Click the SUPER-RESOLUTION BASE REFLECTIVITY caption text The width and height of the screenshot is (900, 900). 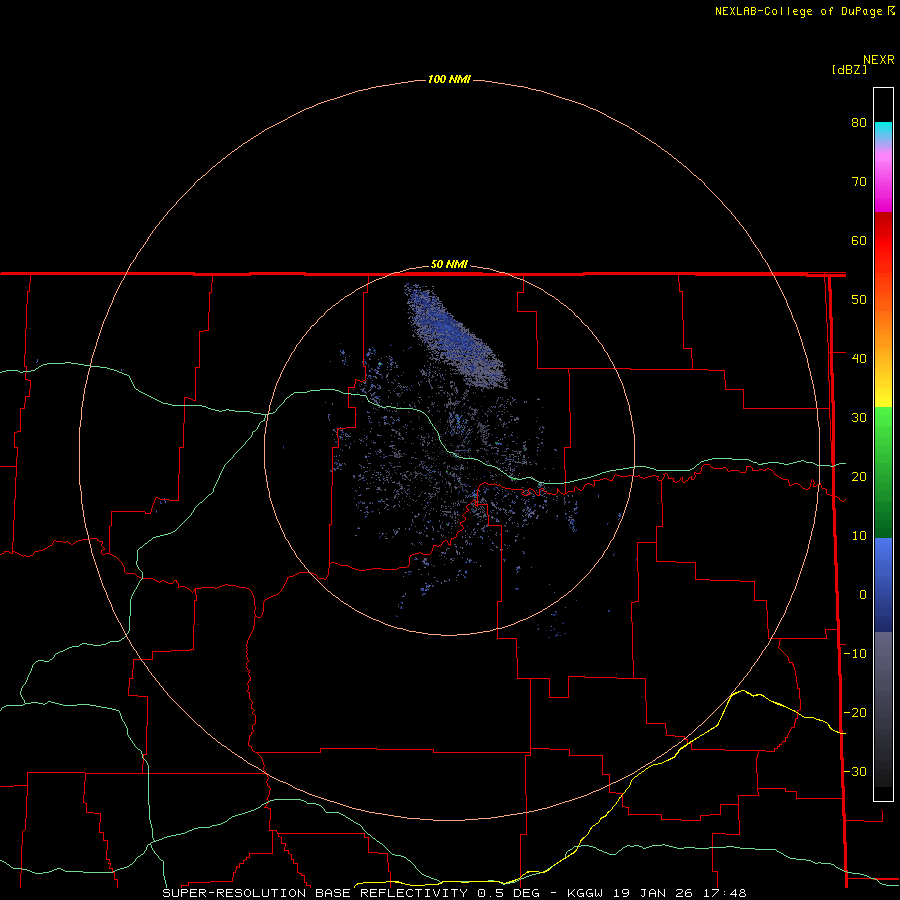click(315, 893)
